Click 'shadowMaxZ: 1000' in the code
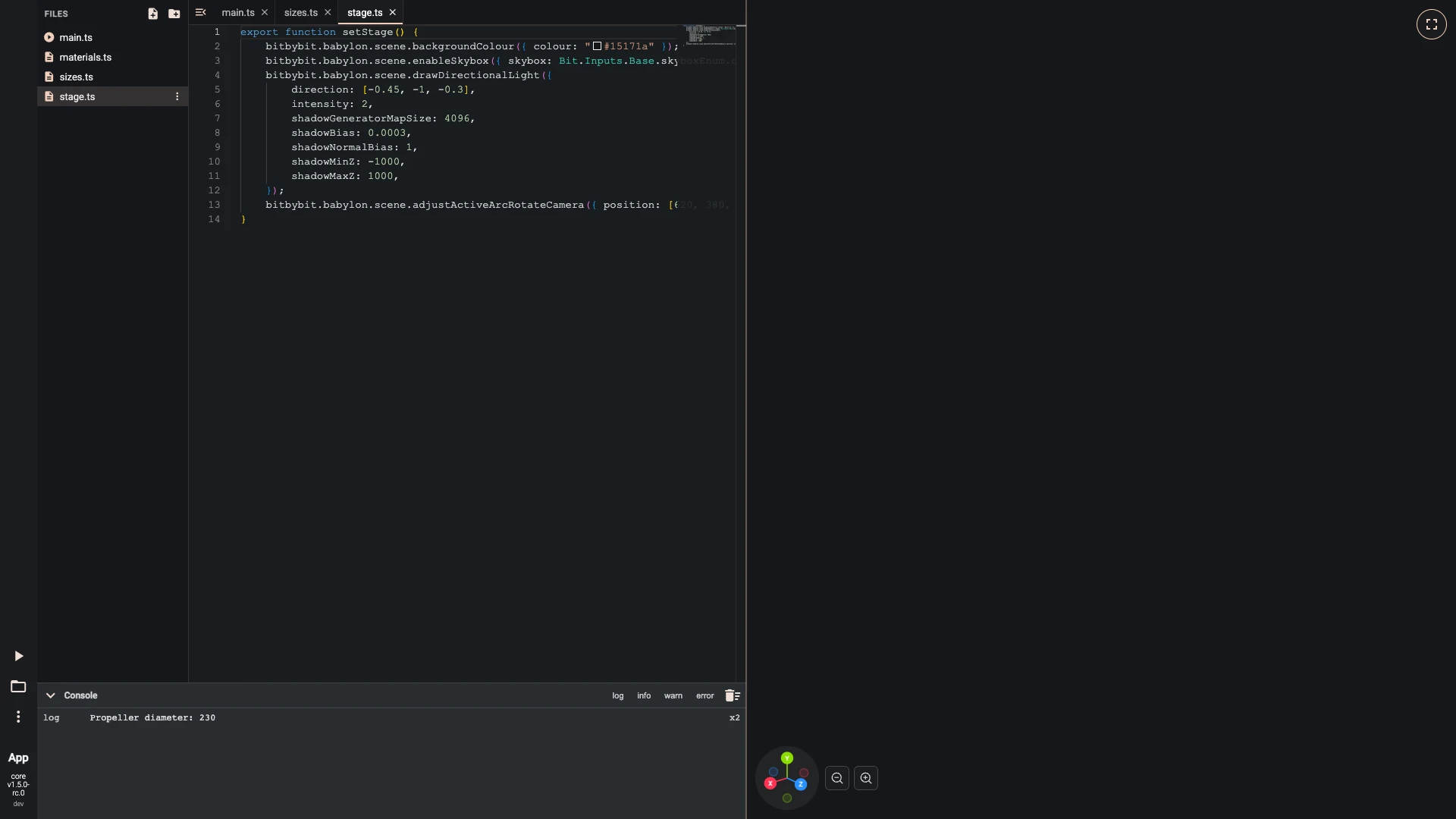The image size is (1456, 819). (342, 176)
